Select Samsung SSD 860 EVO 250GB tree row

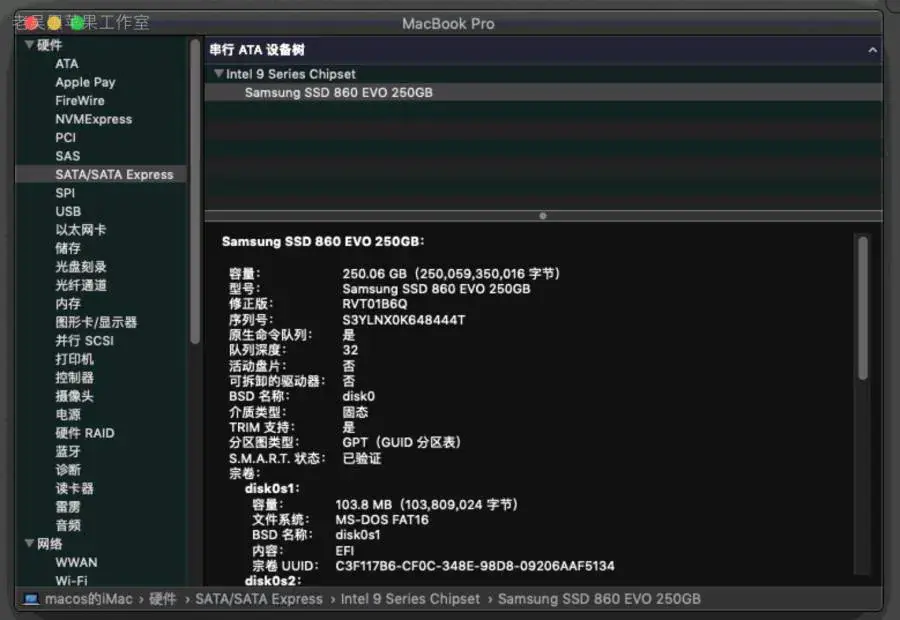click(x=543, y=92)
